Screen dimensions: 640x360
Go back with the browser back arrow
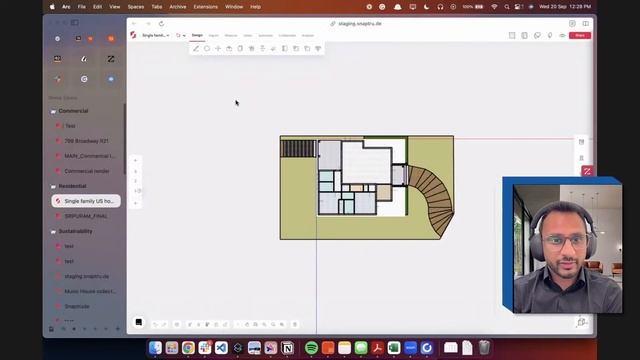134,24
